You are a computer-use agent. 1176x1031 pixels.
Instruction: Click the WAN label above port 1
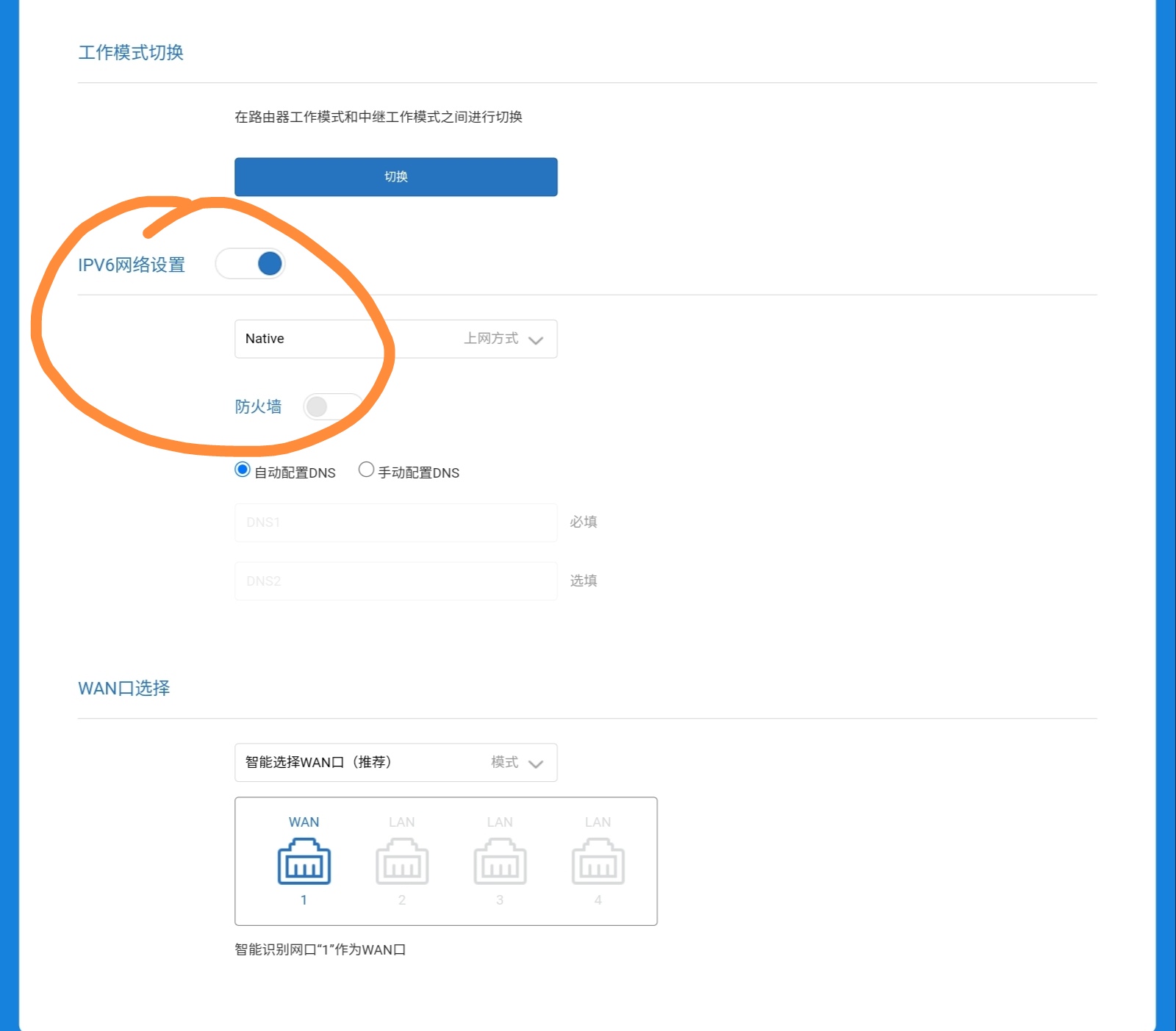(x=304, y=822)
